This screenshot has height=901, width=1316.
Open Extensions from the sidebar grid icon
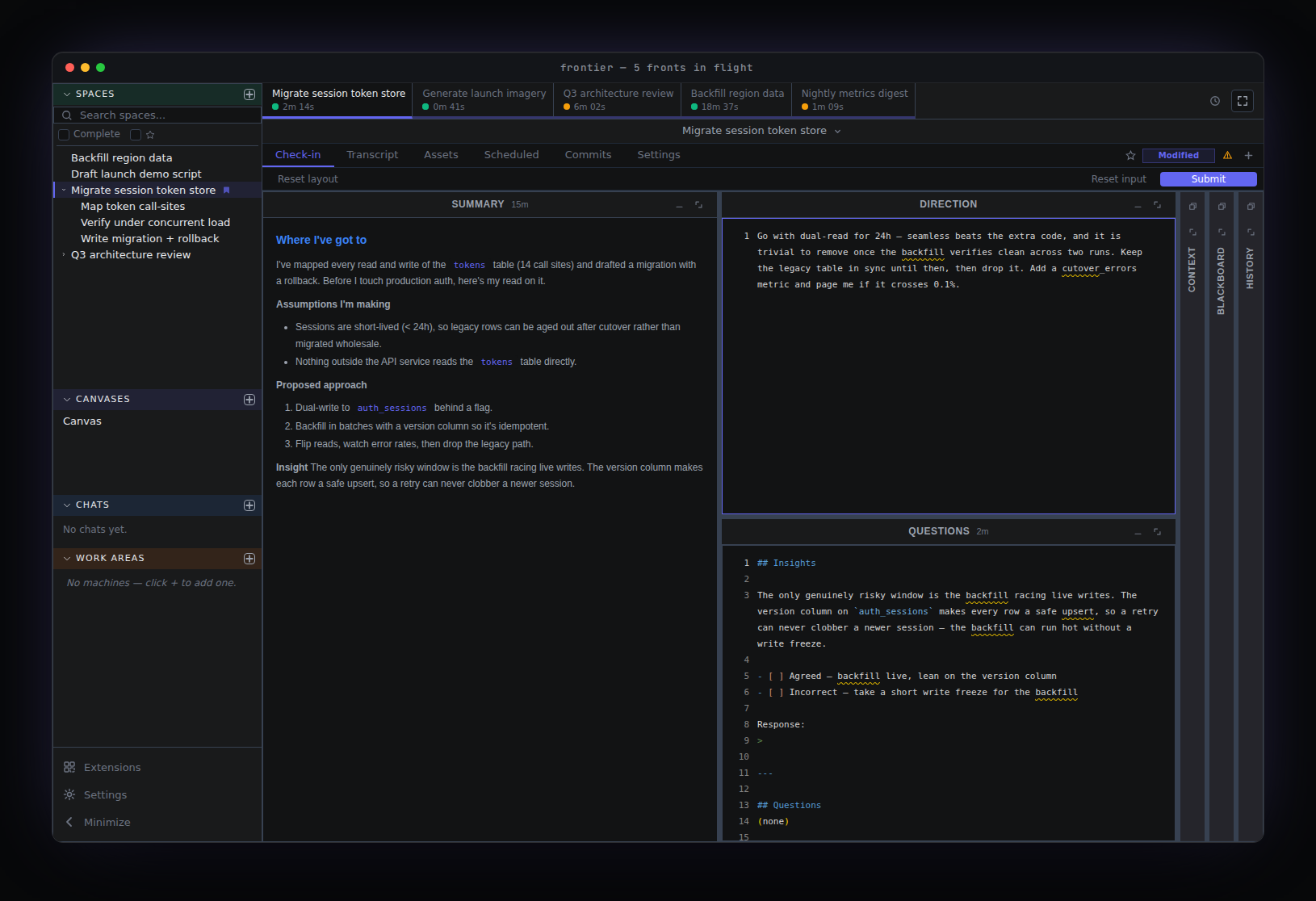point(69,767)
